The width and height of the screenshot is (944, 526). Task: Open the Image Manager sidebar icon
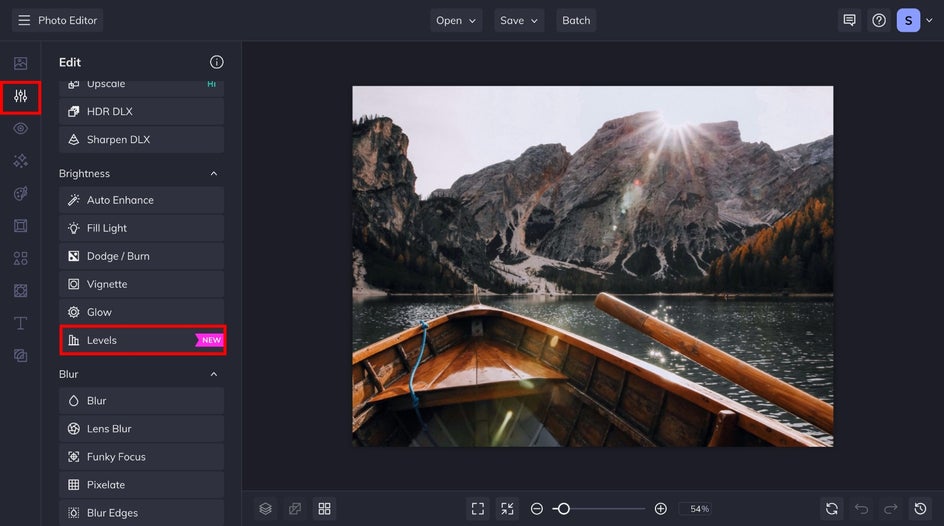click(20, 63)
